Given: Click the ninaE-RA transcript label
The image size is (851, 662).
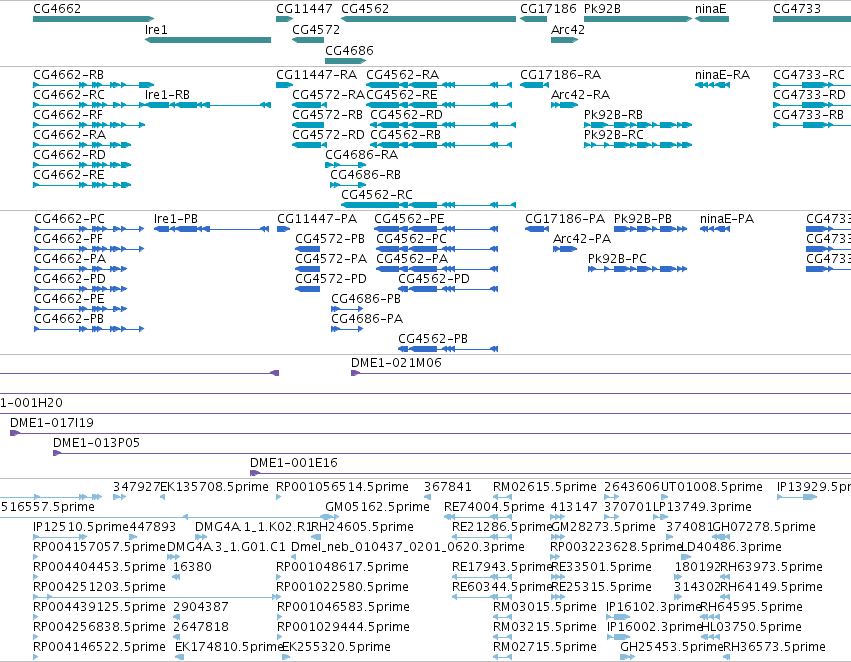Looking at the screenshot, I should 722,75.
